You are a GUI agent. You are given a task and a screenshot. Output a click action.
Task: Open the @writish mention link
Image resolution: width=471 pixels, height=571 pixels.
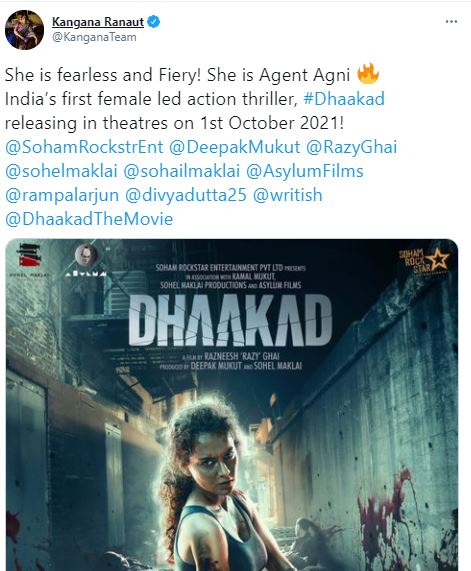click(x=288, y=195)
